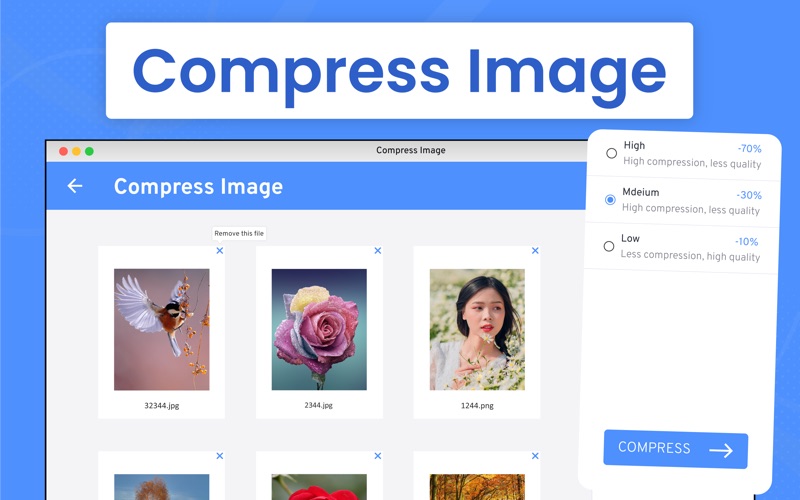Click 'Less compression, high quality' description
The height and width of the screenshot is (500, 800).
tap(690, 255)
